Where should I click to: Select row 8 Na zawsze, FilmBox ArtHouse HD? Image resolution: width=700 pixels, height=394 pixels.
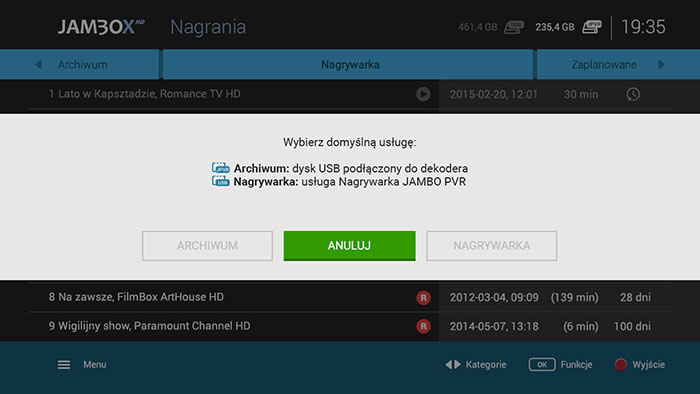(x=350, y=297)
